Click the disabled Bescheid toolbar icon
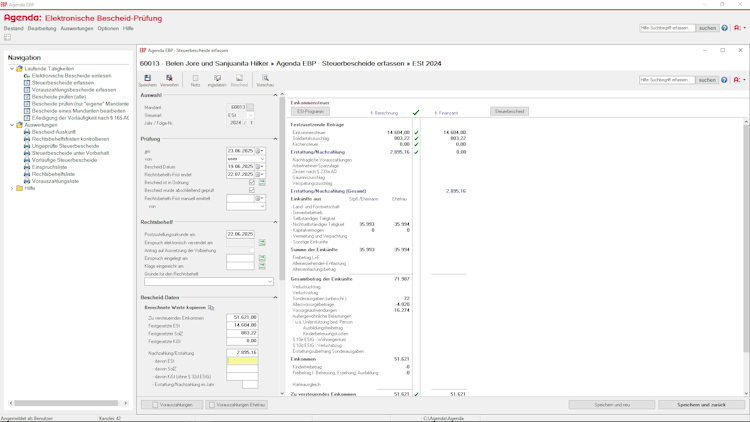The width and height of the screenshot is (750, 422). coord(239,80)
